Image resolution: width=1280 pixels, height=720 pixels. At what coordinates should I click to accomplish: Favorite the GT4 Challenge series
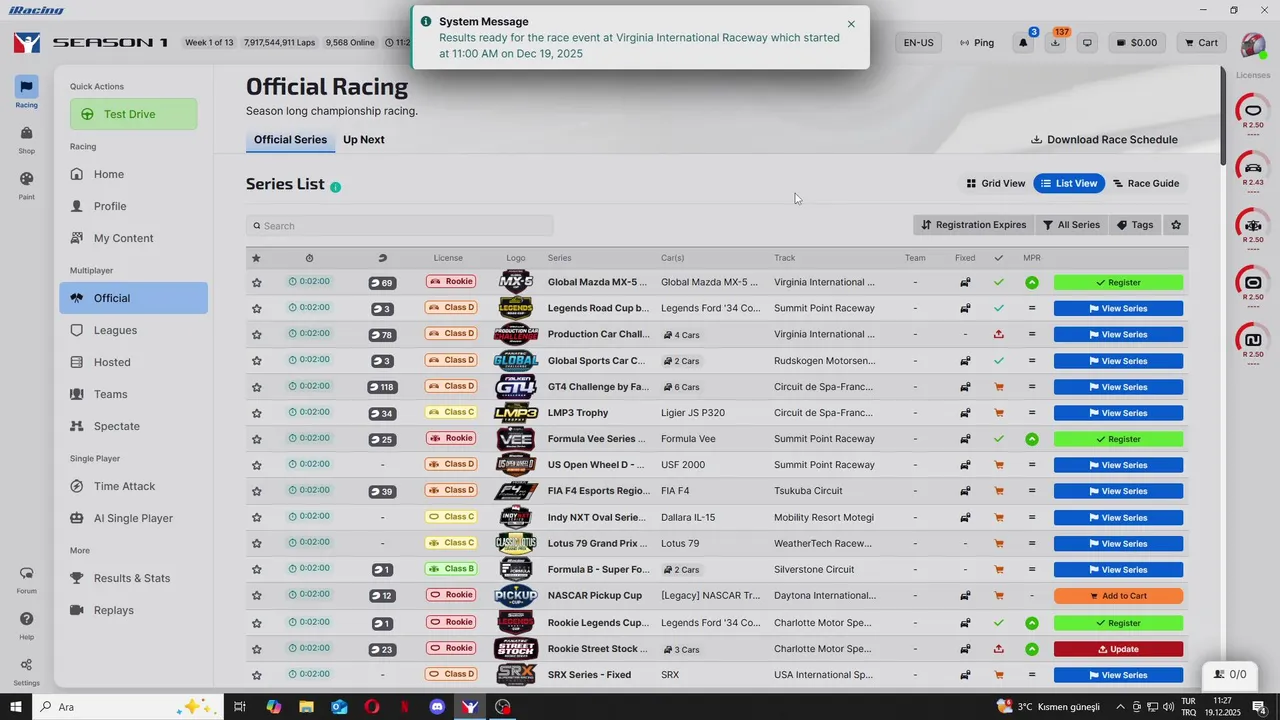[x=256, y=387]
